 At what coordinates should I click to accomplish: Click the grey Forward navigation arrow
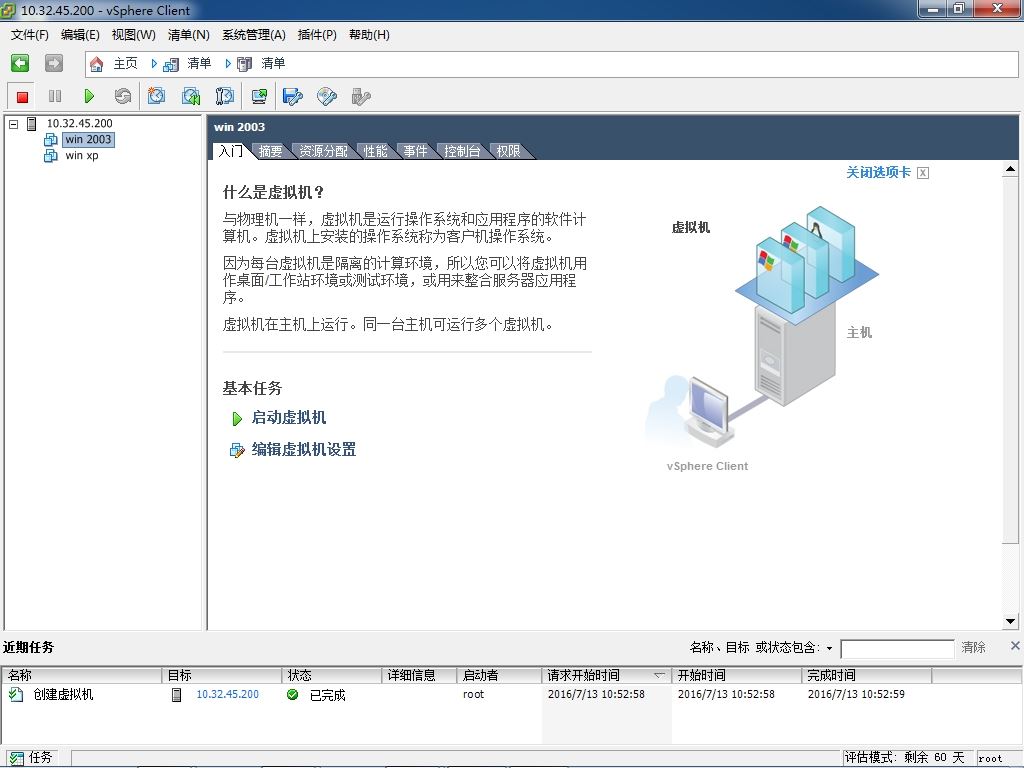(x=54, y=63)
